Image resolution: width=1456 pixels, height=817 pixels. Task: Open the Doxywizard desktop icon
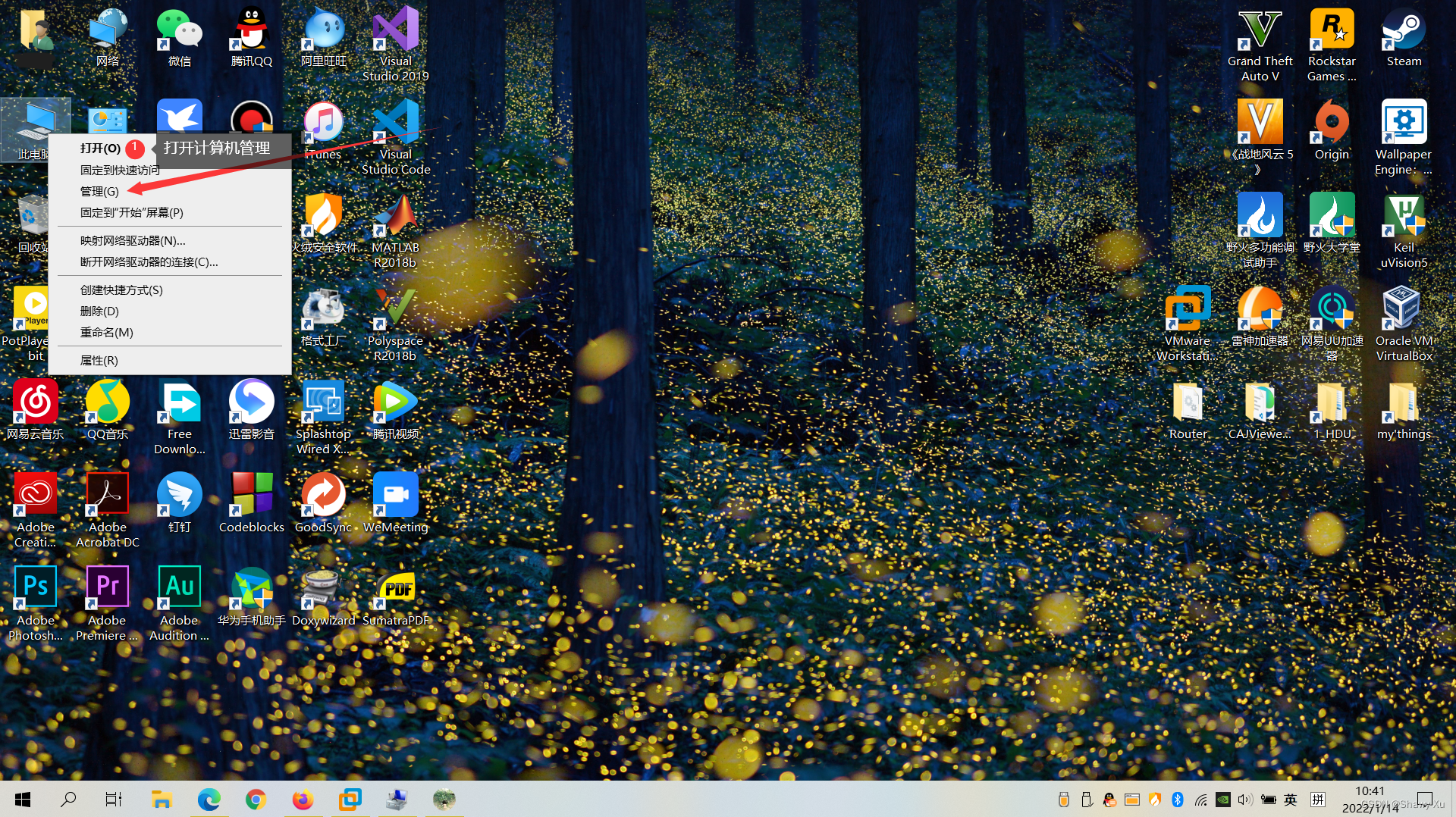[324, 596]
